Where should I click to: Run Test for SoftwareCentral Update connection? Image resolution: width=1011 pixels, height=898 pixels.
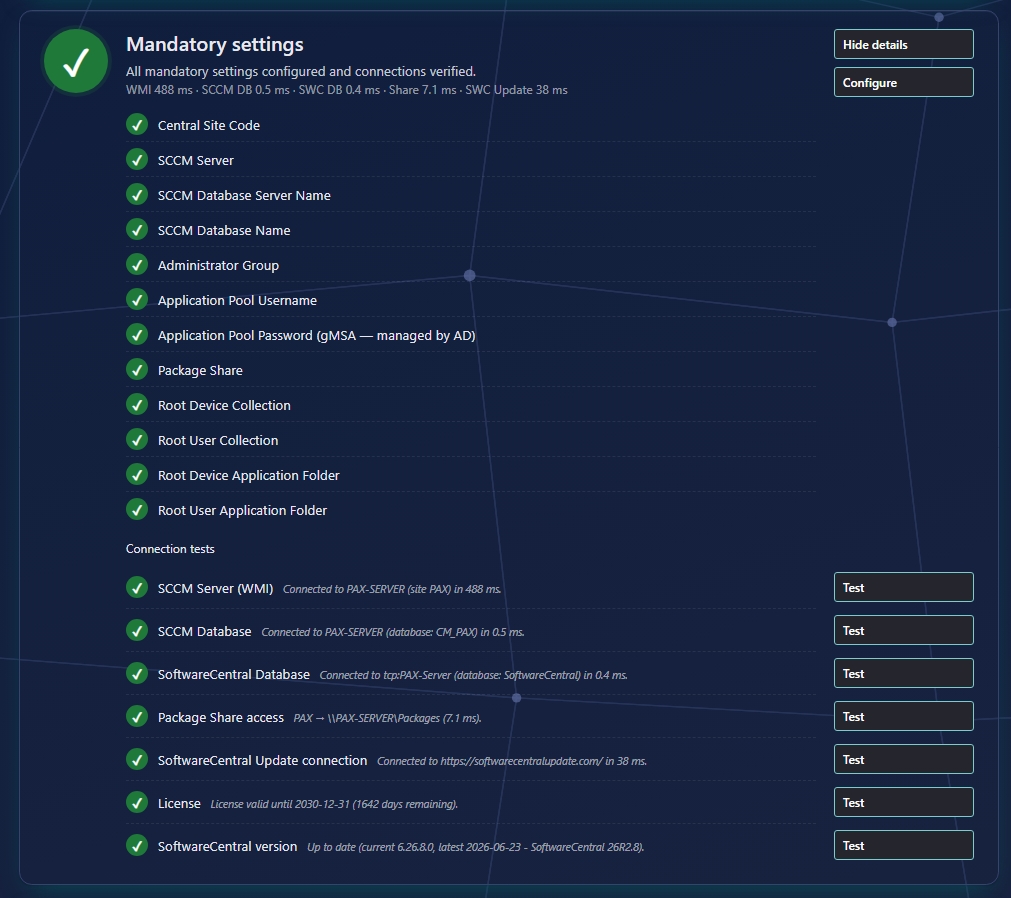(903, 759)
